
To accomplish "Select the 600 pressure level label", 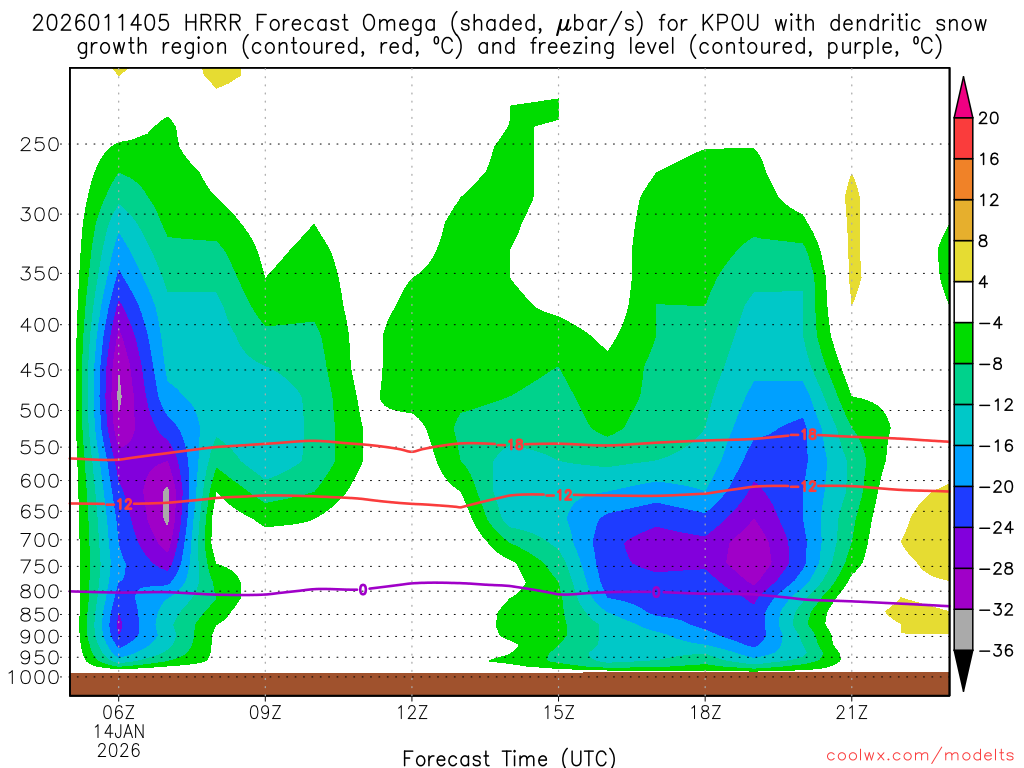I will 40,481.
